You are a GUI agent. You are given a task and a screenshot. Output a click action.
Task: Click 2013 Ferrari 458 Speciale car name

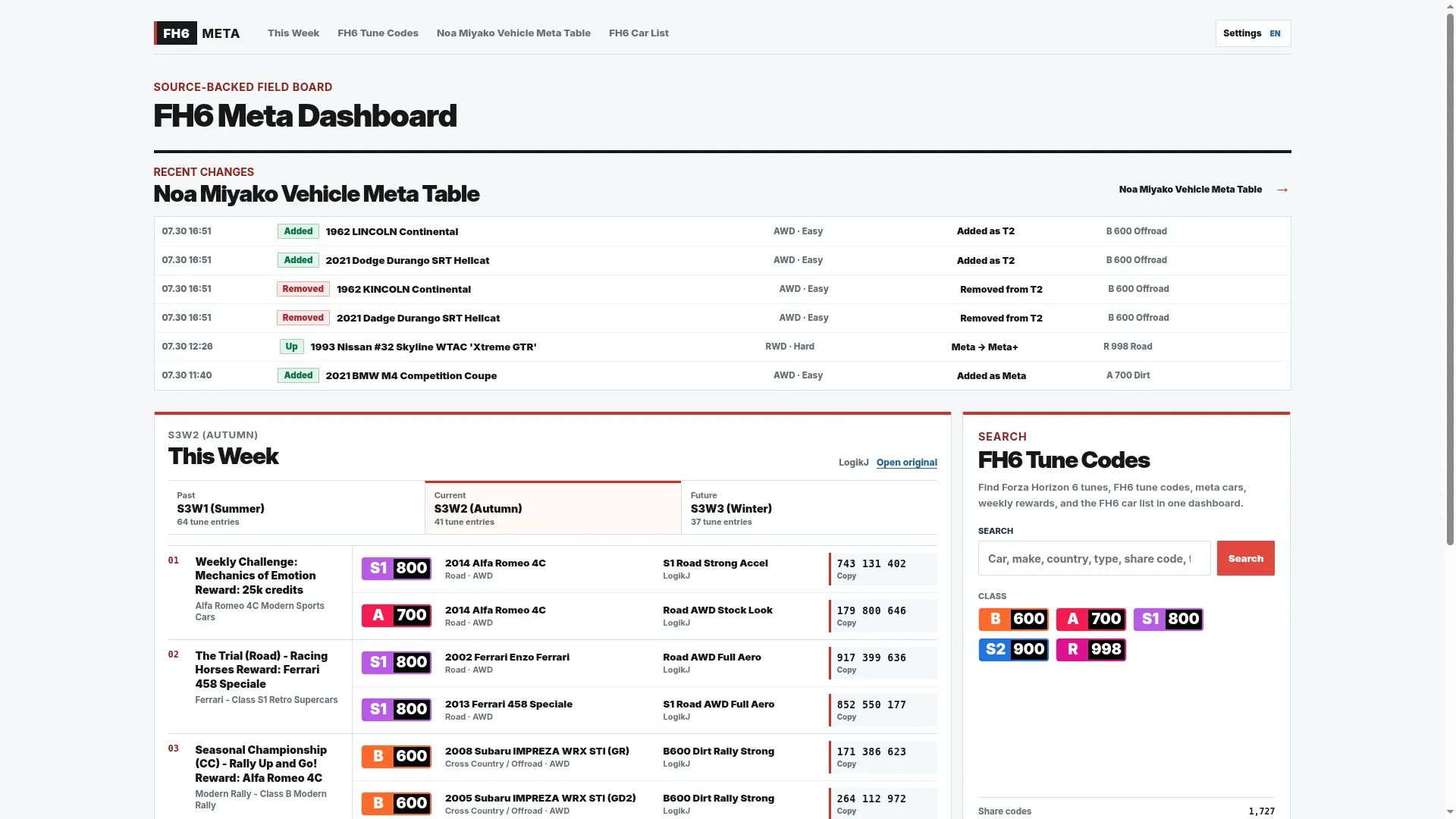[509, 704]
